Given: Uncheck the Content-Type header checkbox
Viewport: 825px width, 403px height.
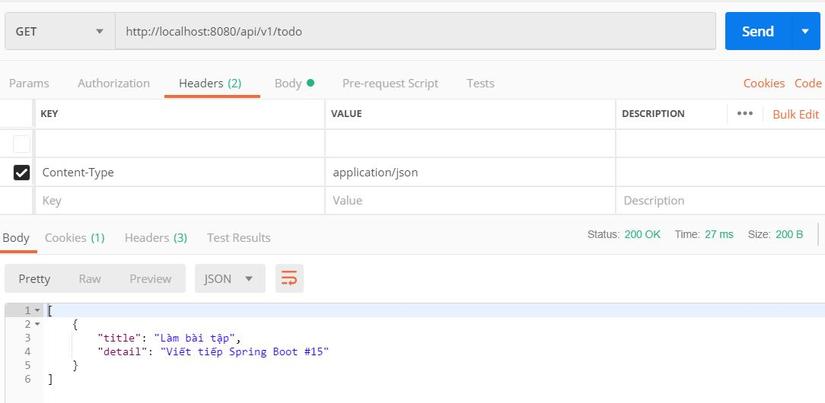Looking at the screenshot, I should click(21, 173).
